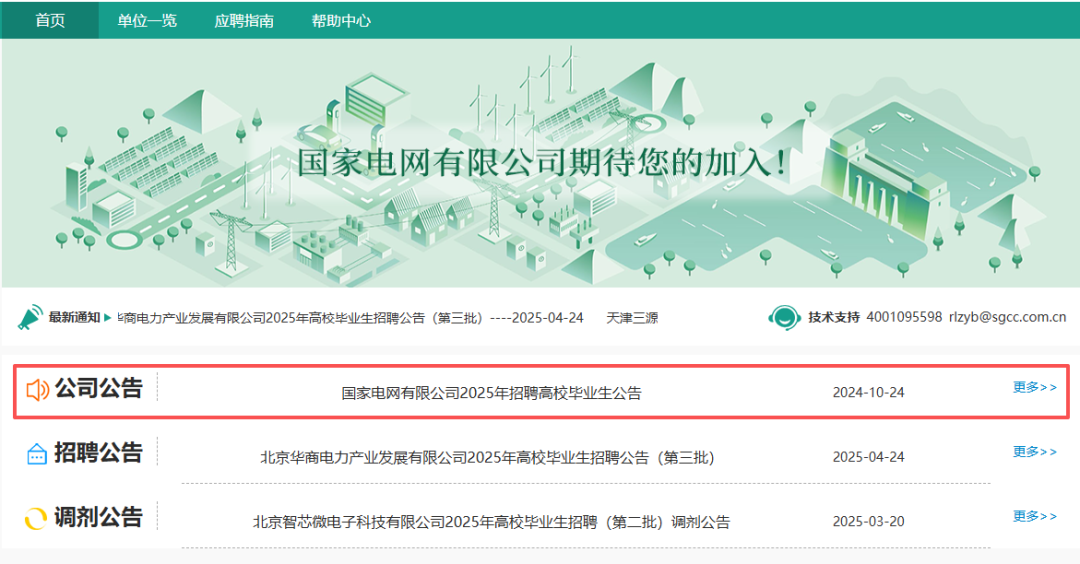Screen dimensions: 1080x564
Task: Click the 国家电网有限公司期待您的加入 banner image
Action: coord(540,163)
